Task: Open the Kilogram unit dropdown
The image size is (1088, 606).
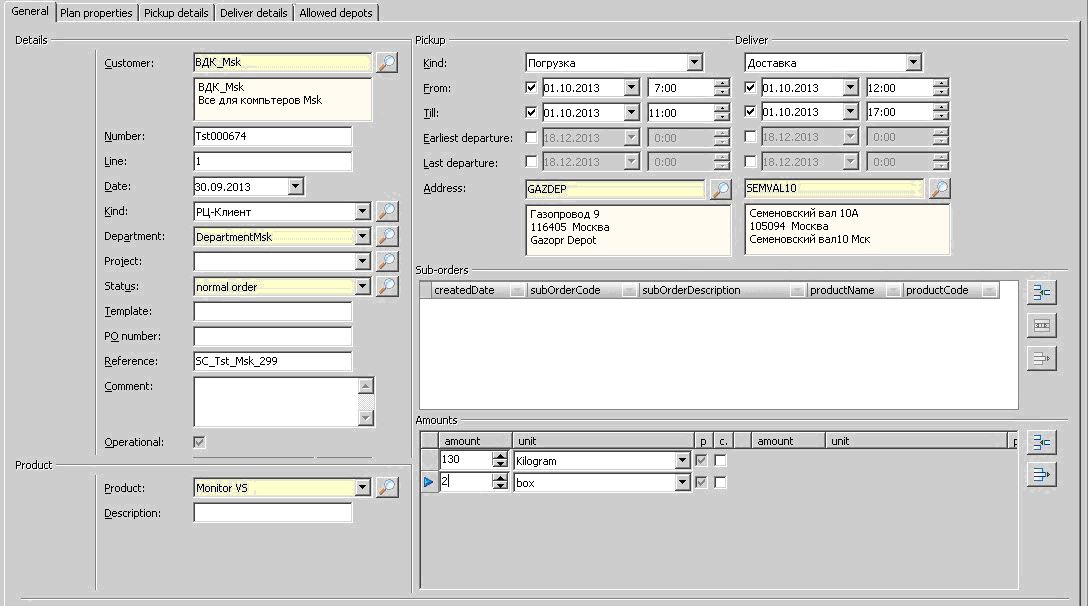Action: [x=682, y=460]
